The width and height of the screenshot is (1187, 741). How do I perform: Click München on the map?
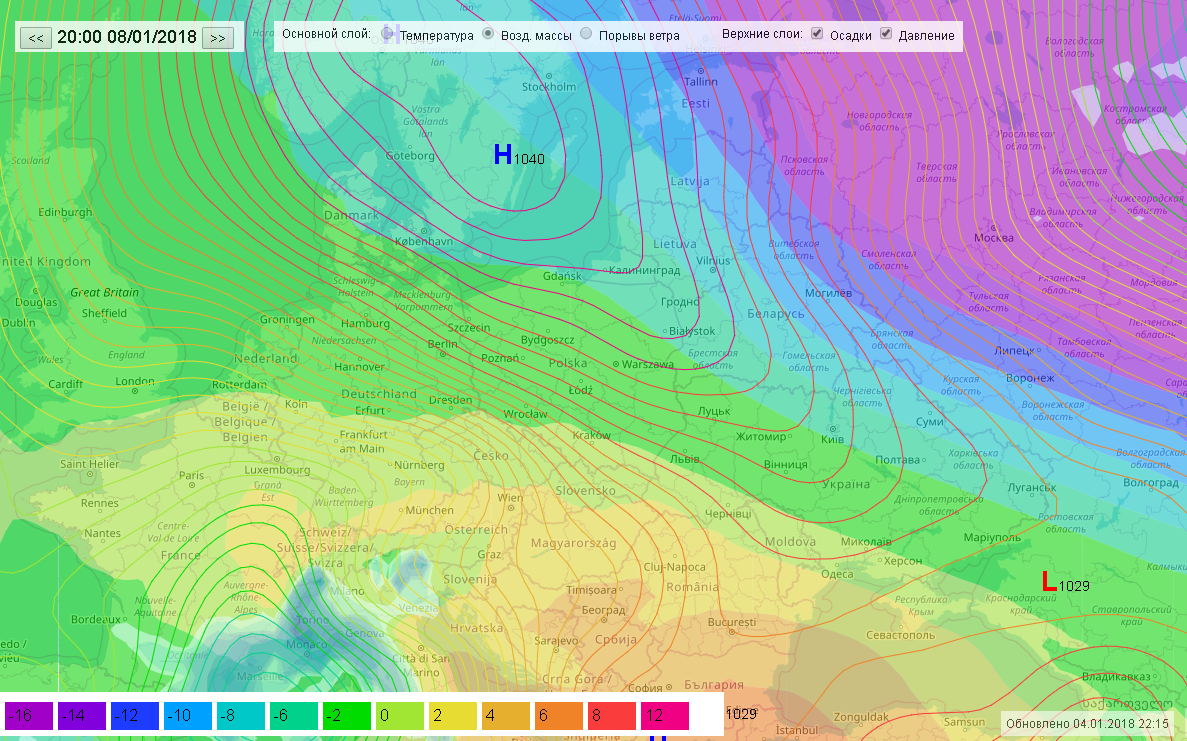coord(429,510)
